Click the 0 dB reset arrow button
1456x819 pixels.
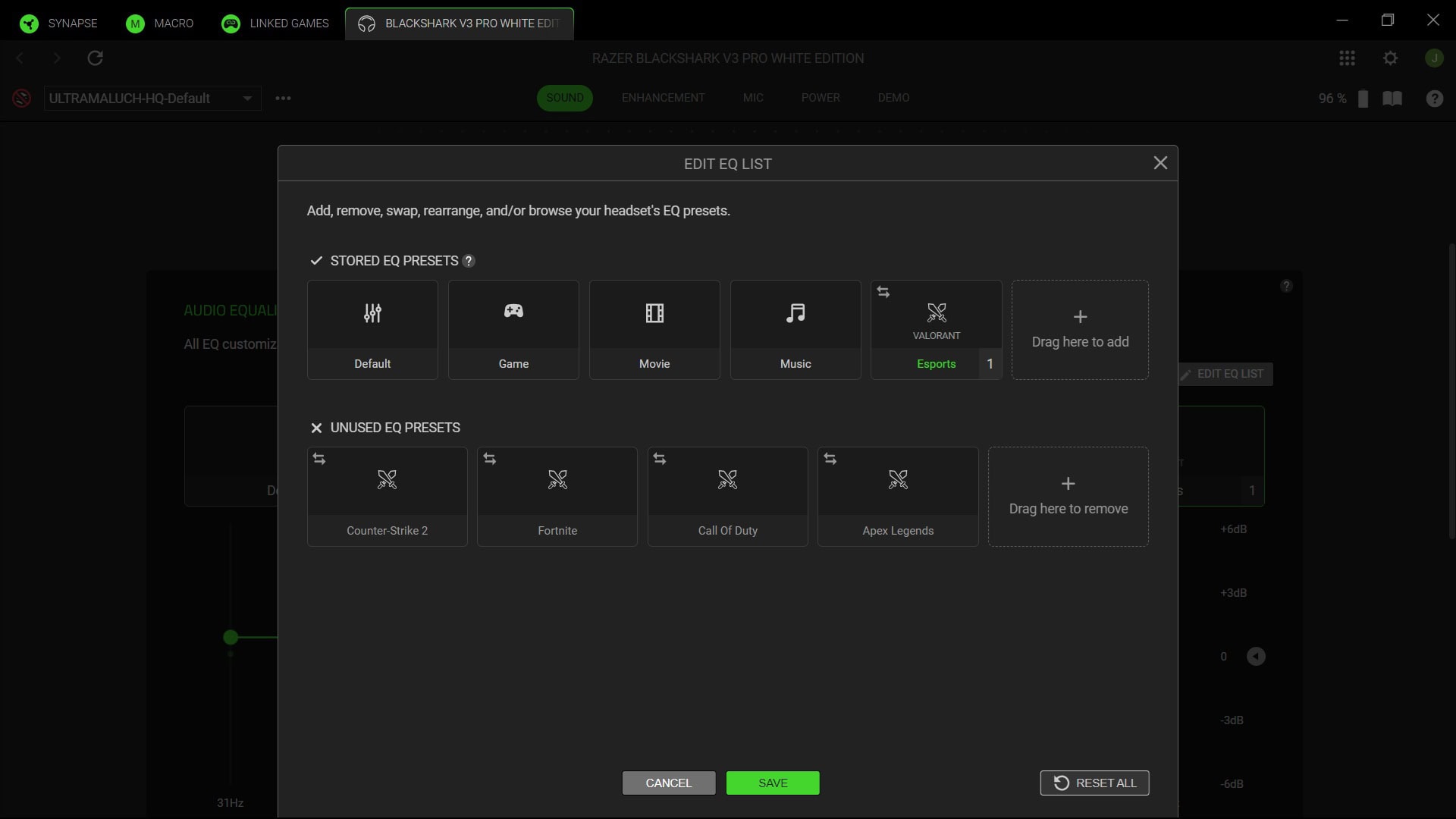point(1256,657)
